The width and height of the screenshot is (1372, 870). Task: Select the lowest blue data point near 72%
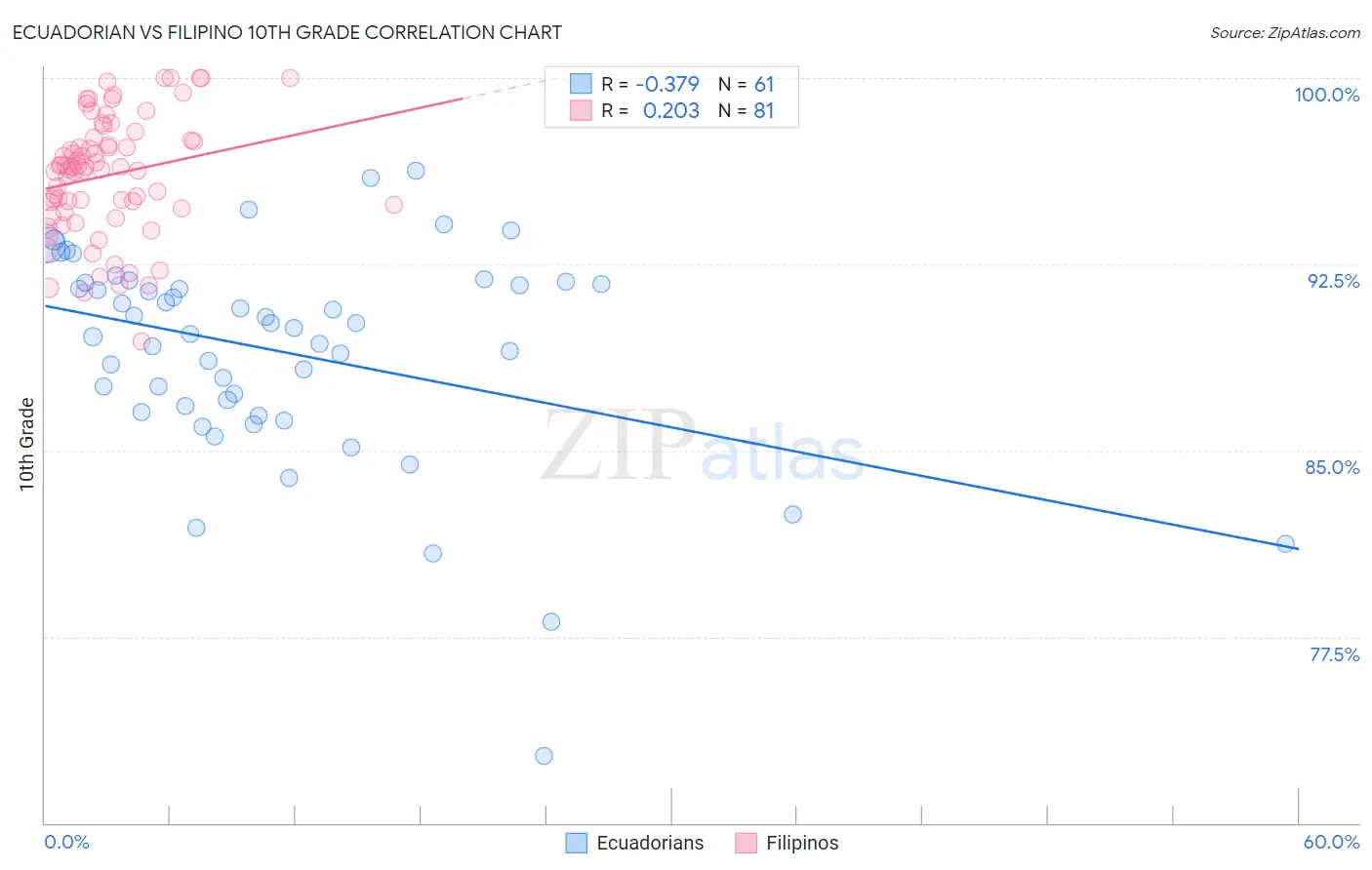tap(545, 756)
